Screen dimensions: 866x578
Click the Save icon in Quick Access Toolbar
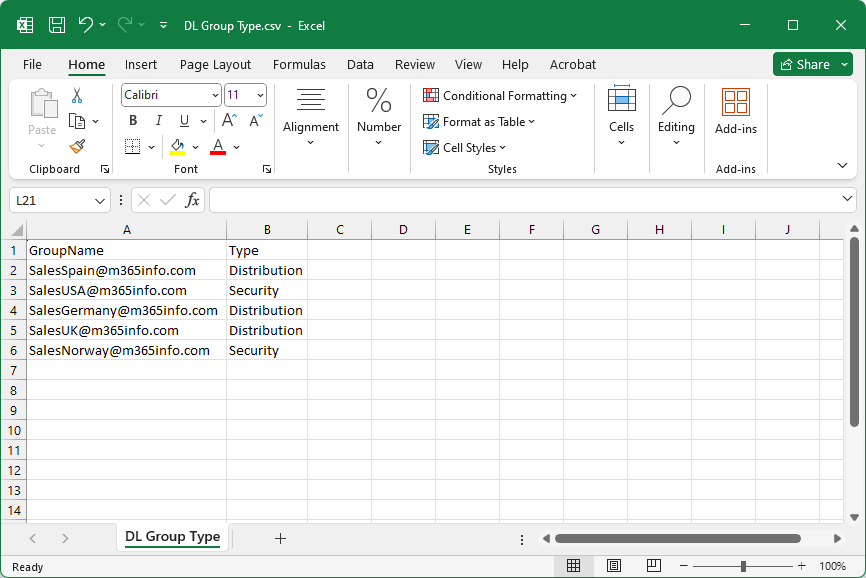(x=57, y=25)
